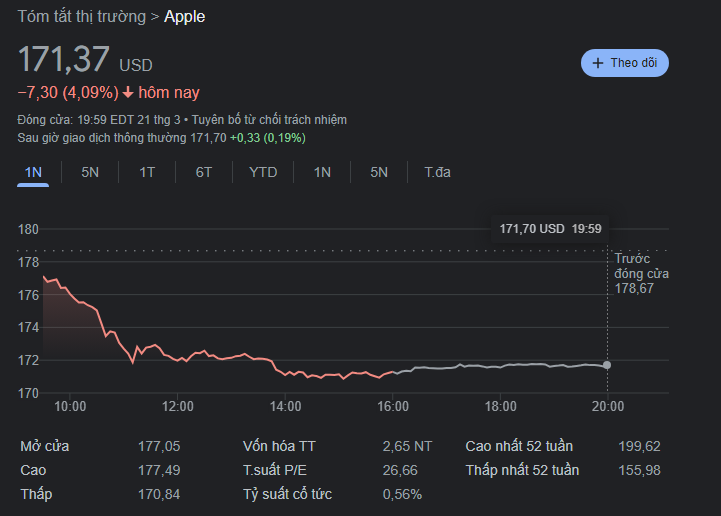Open Tuyên bố từ chối trách nhiệm link

click(269, 120)
